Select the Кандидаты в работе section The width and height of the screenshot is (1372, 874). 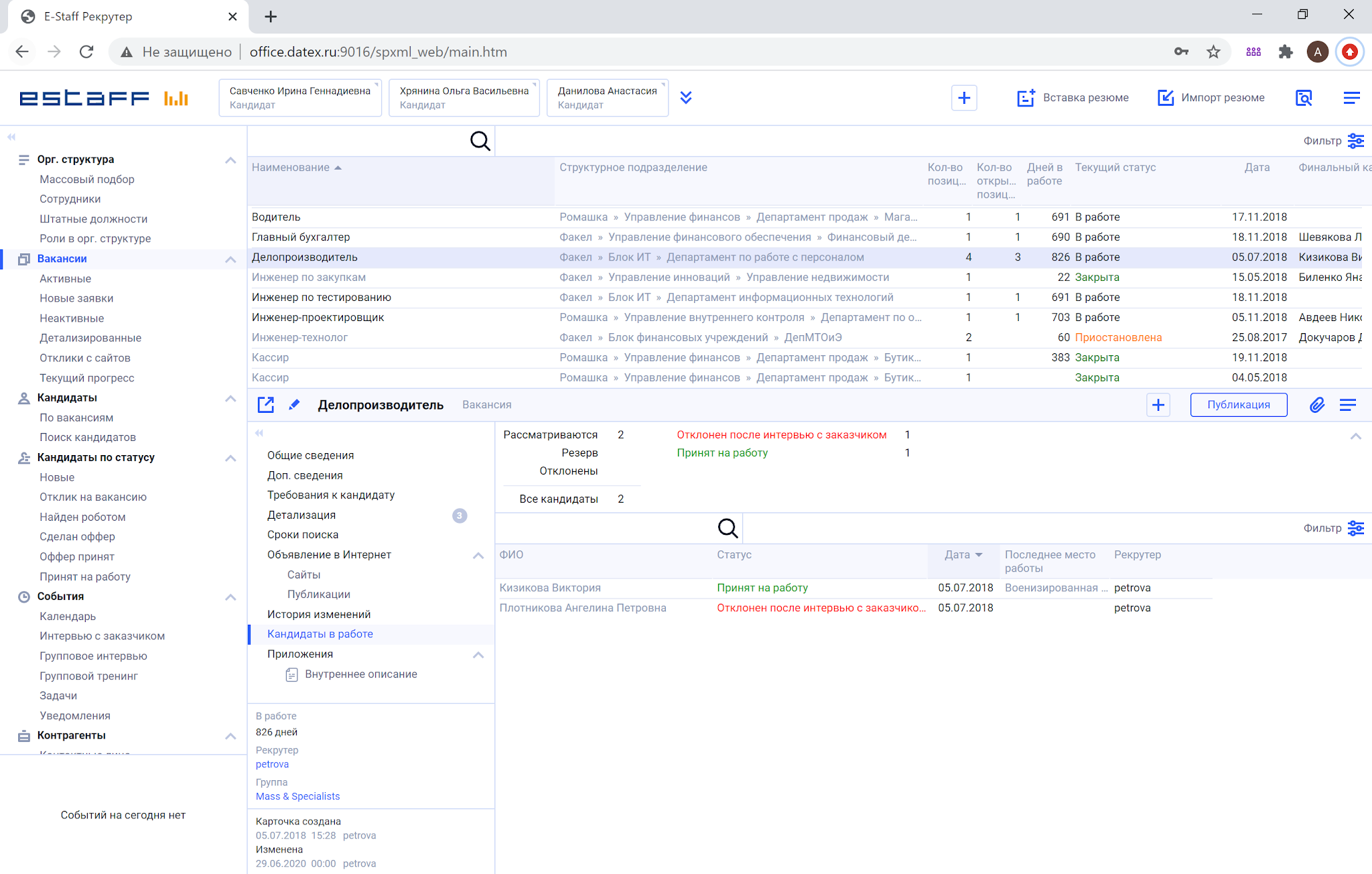320,633
